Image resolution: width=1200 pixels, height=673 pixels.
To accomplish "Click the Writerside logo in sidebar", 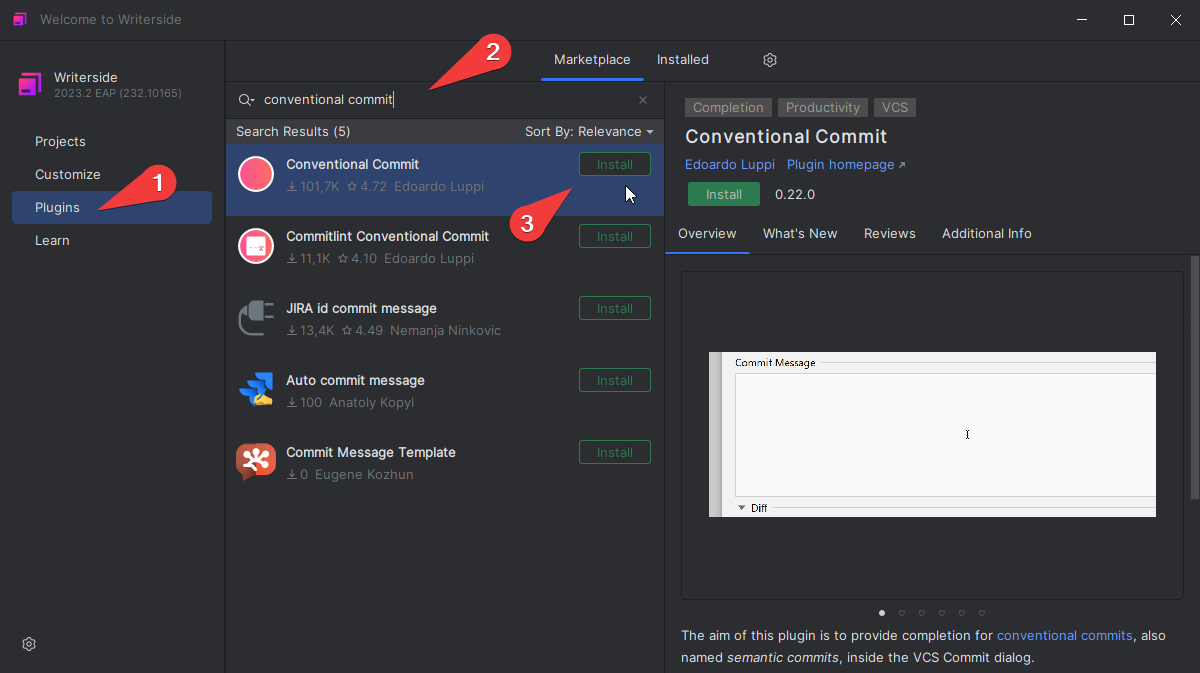I will point(31,84).
